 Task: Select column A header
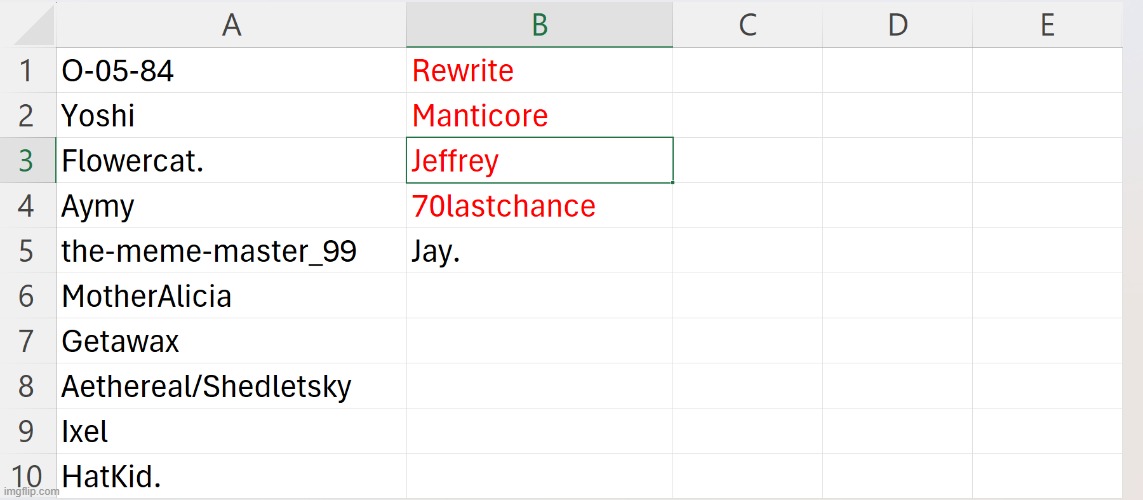[231, 25]
